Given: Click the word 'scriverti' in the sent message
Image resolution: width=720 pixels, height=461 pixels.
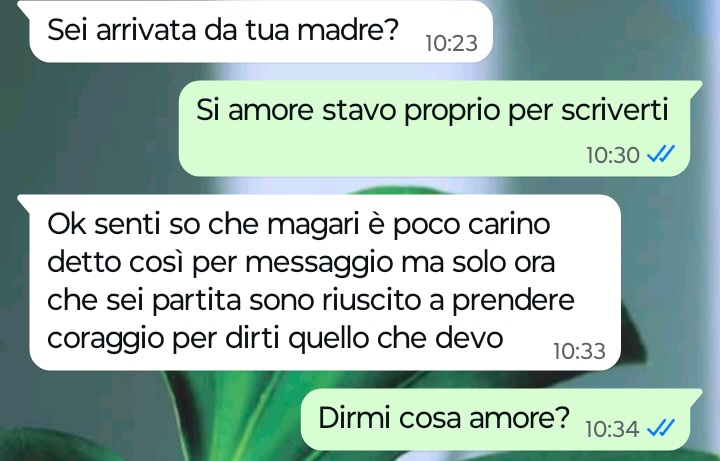Looking at the screenshot, I should coord(614,111).
